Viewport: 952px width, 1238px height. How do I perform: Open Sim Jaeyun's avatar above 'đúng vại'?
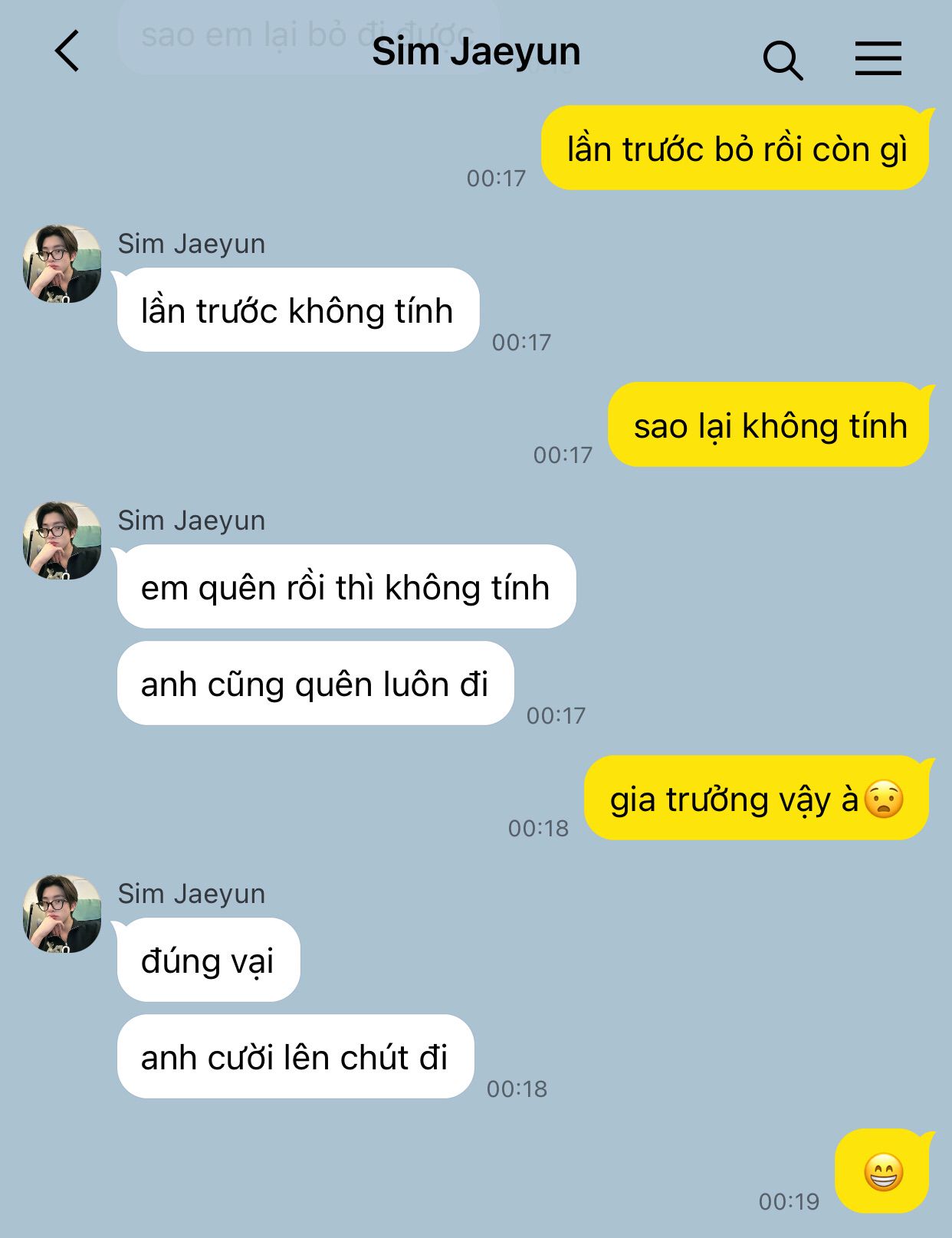(x=62, y=914)
